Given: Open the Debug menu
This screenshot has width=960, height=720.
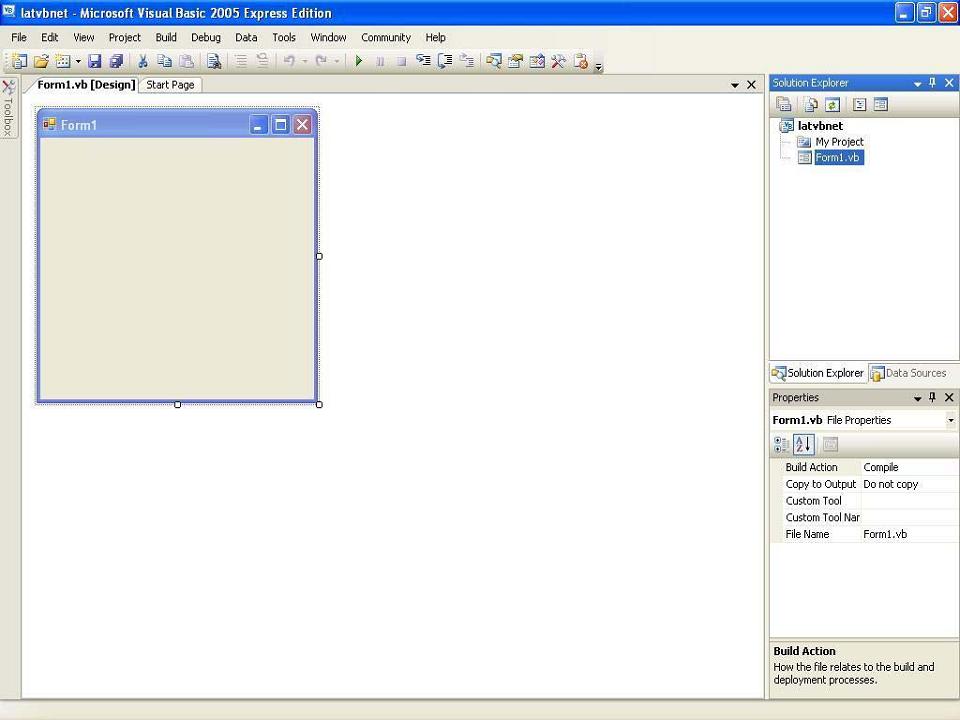Looking at the screenshot, I should pyautogui.click(x=206, y=37).
